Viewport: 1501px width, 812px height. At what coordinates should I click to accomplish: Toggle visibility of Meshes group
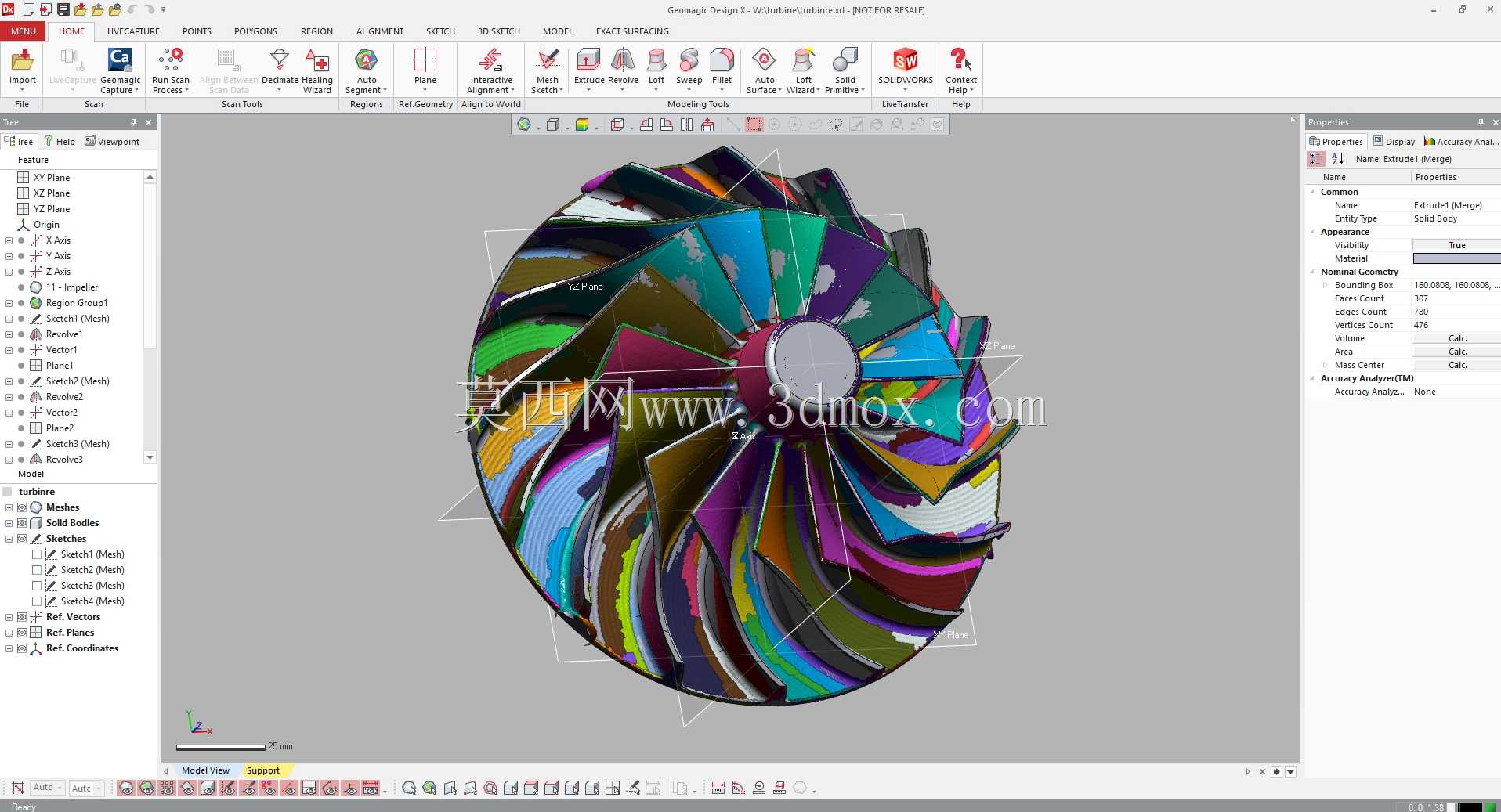[x=22, y=507]
